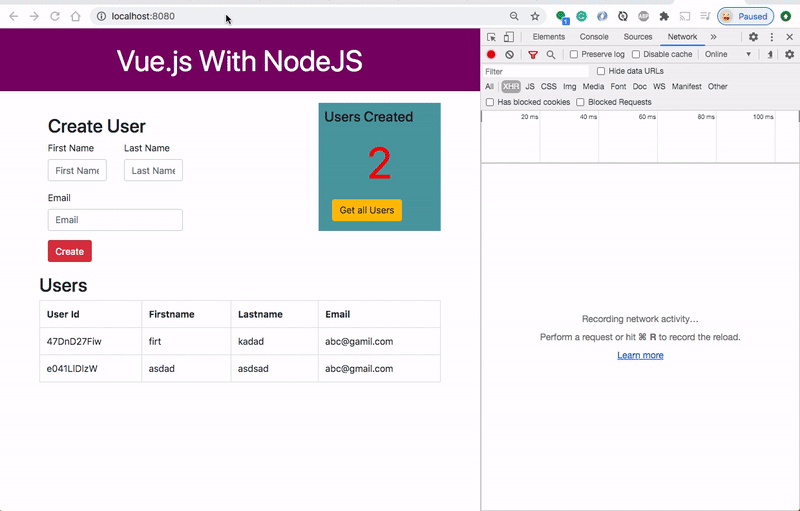Viewport: 800px width, 511px height.
Task: Activate DevTools inspect element picker
Action: click(x=491, y=37)
